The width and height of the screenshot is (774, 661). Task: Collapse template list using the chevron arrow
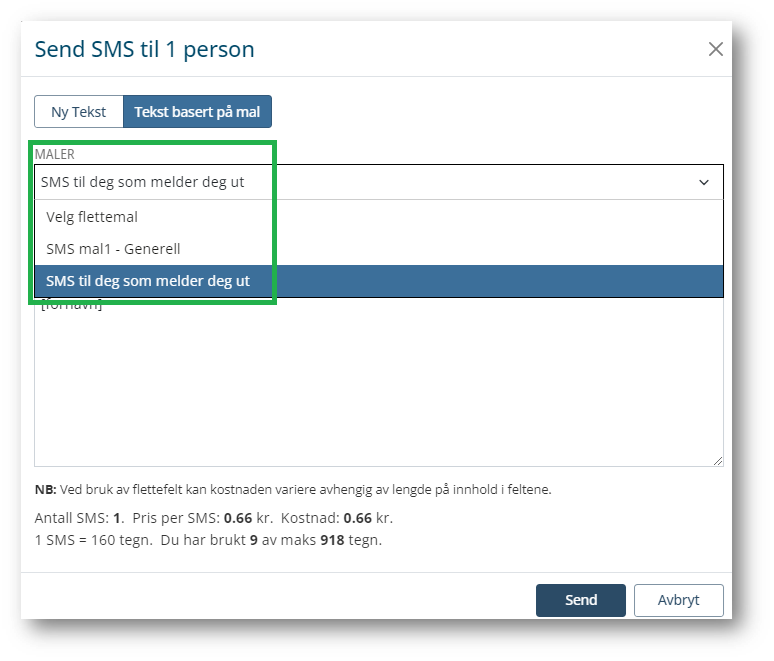704,182
